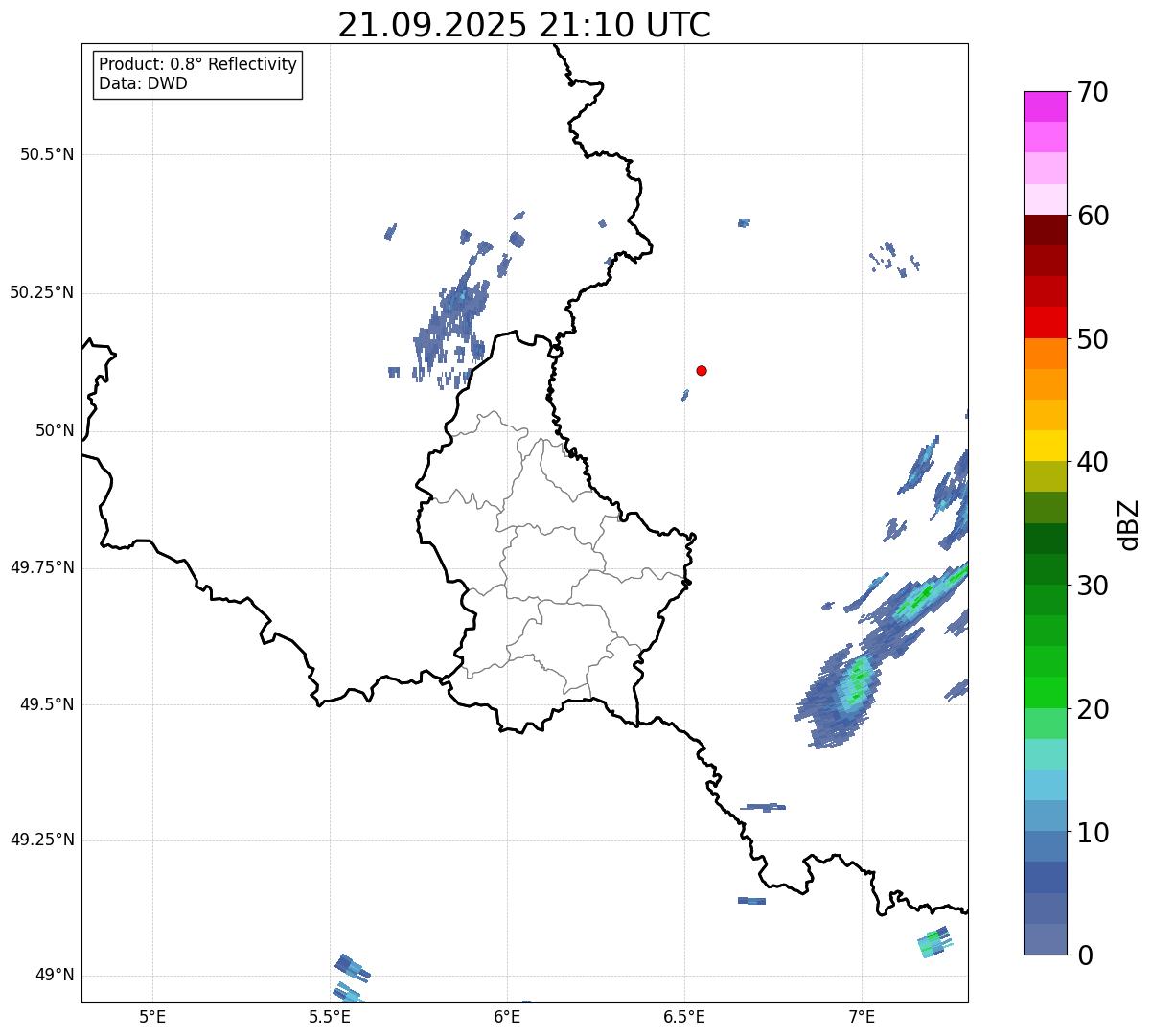The image size is (1152, 1036).
Task: Click the colorbar tick label 40
Action: 1093,462
